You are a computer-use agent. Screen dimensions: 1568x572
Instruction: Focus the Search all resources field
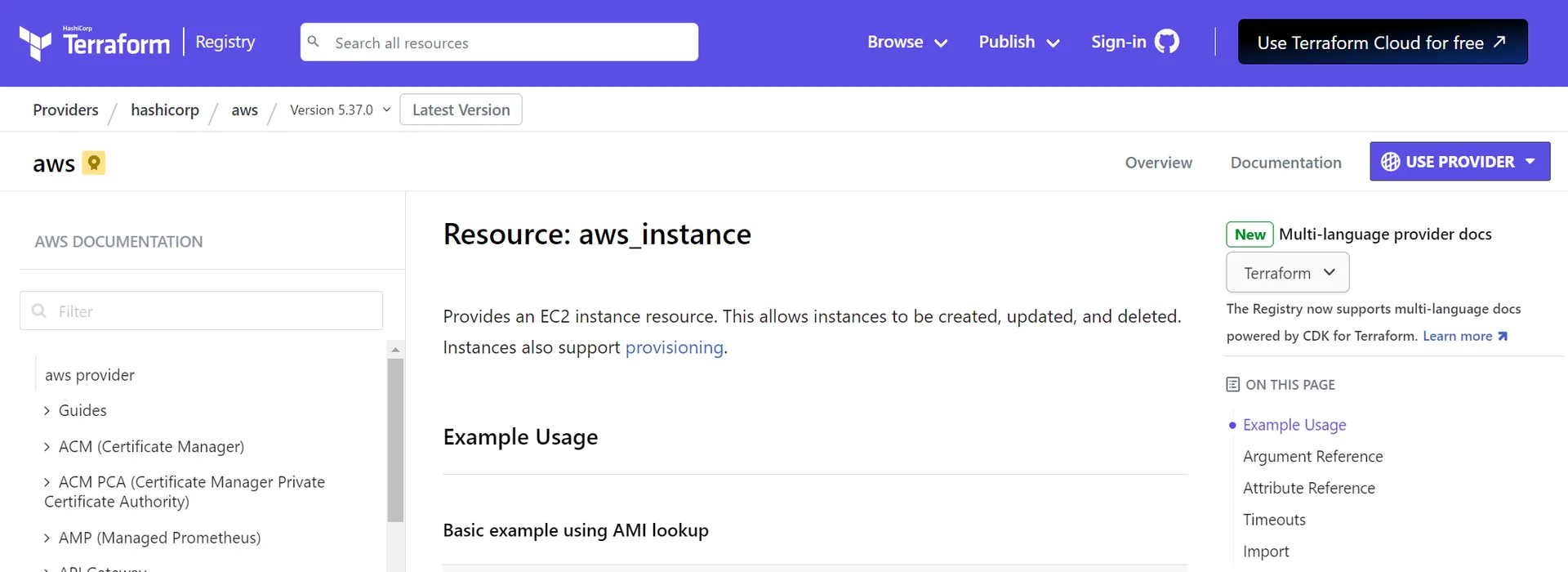[x=499, y=42]
